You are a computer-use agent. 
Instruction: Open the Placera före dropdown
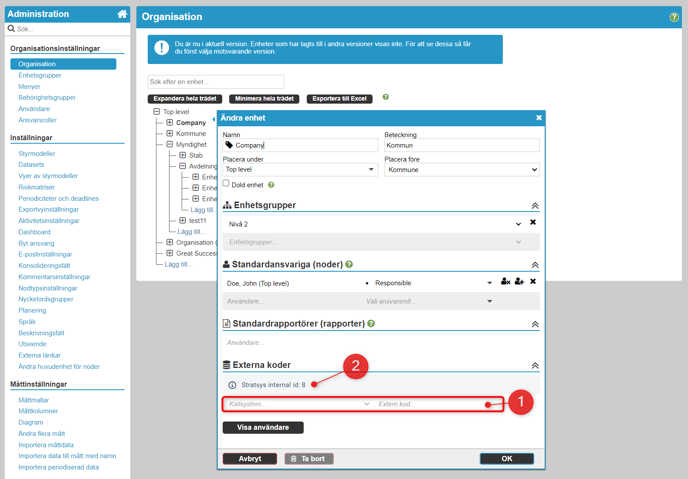(461, 170)
